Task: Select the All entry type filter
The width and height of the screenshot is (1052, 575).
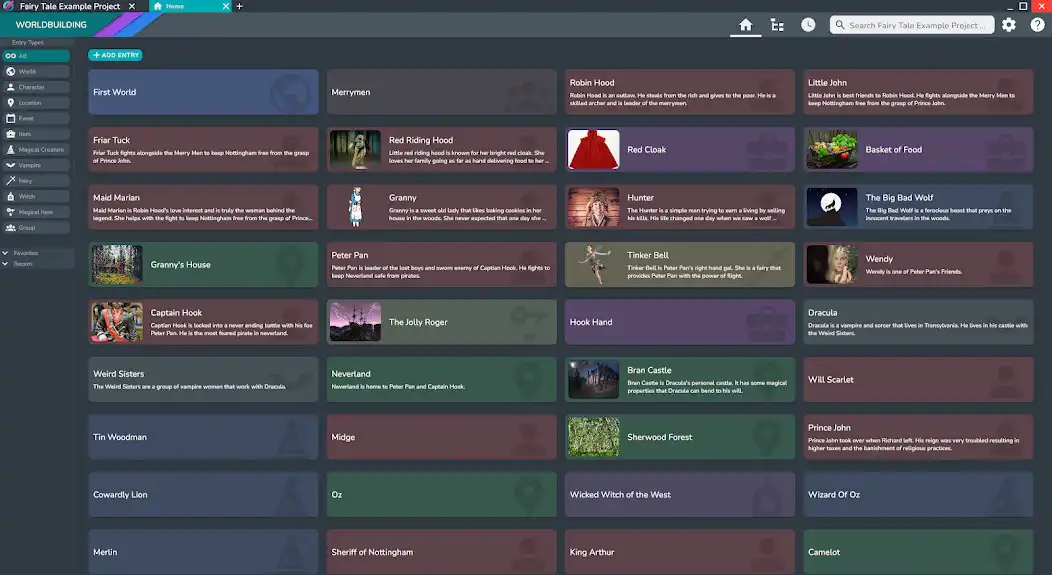Action: click(36, 56)
